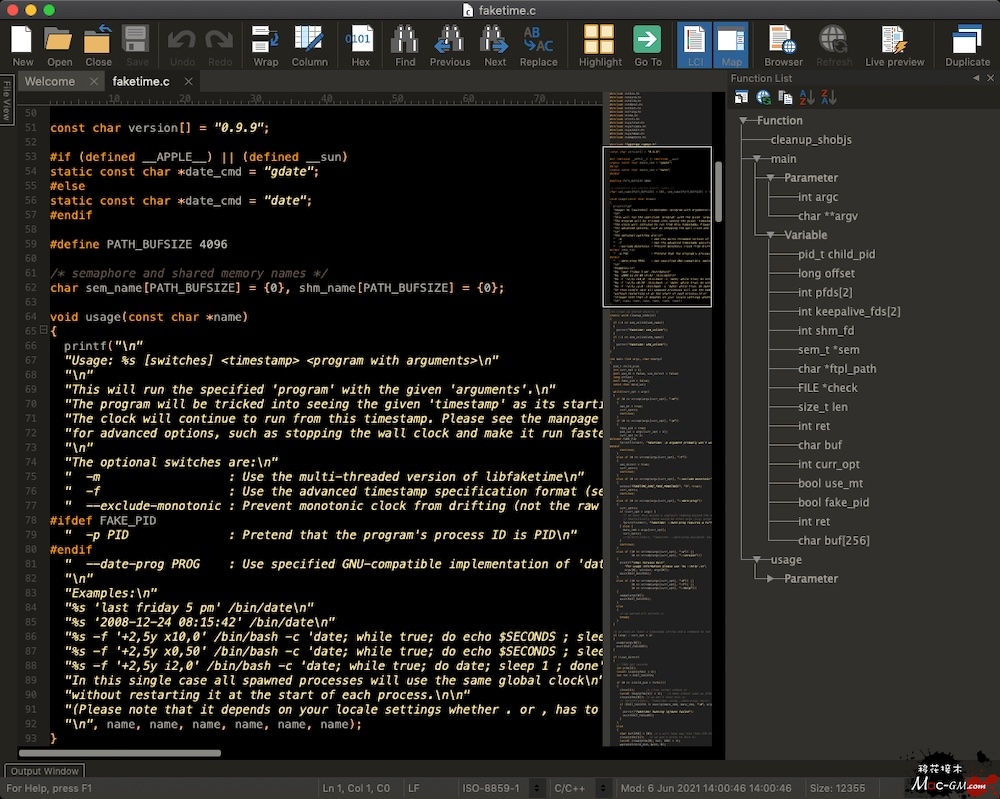Open the Output Window tab
Viewport: 1000px width, 799px height.
click(45, 771)
